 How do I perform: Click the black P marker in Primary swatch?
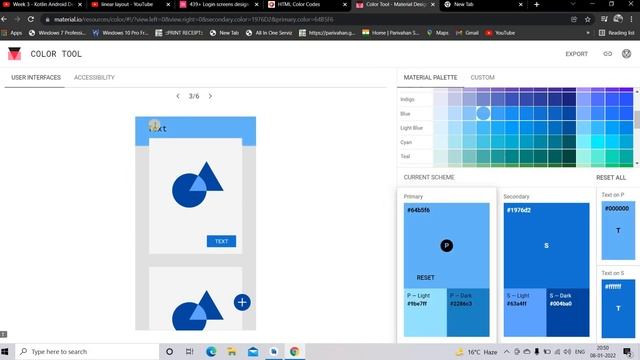[x=447, y=245]
